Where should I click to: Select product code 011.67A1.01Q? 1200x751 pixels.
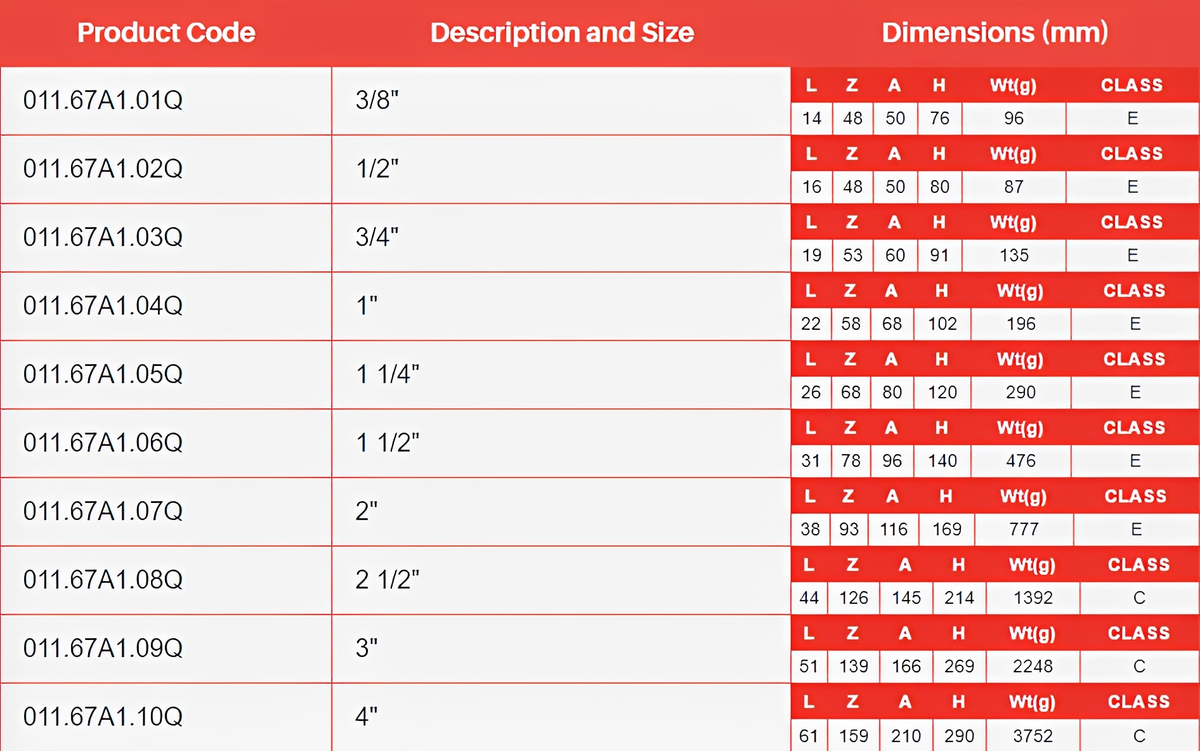103,101
